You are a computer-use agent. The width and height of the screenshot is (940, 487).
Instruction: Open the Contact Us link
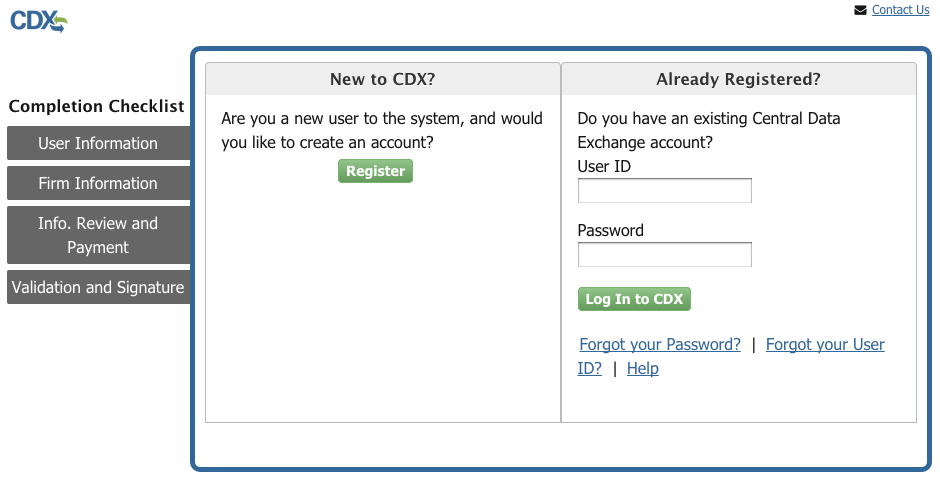coord(900,10)
